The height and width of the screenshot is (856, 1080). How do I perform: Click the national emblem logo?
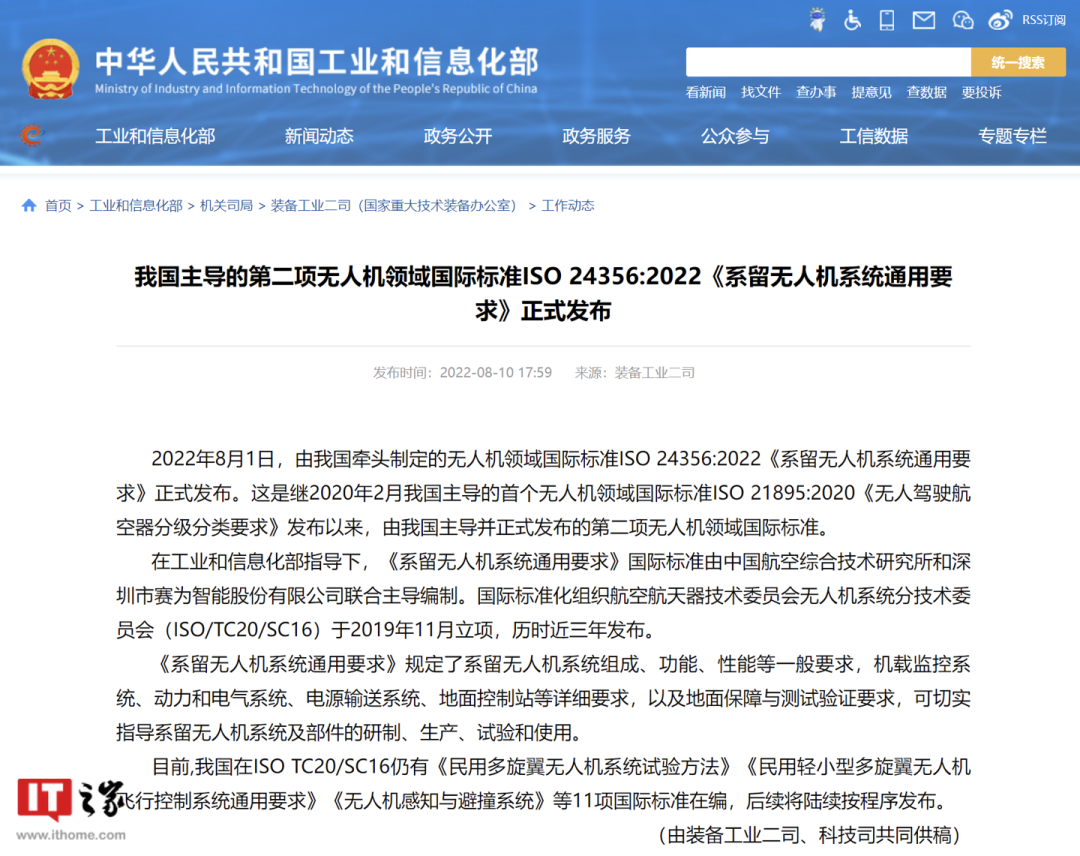click(x=50, y=69)
